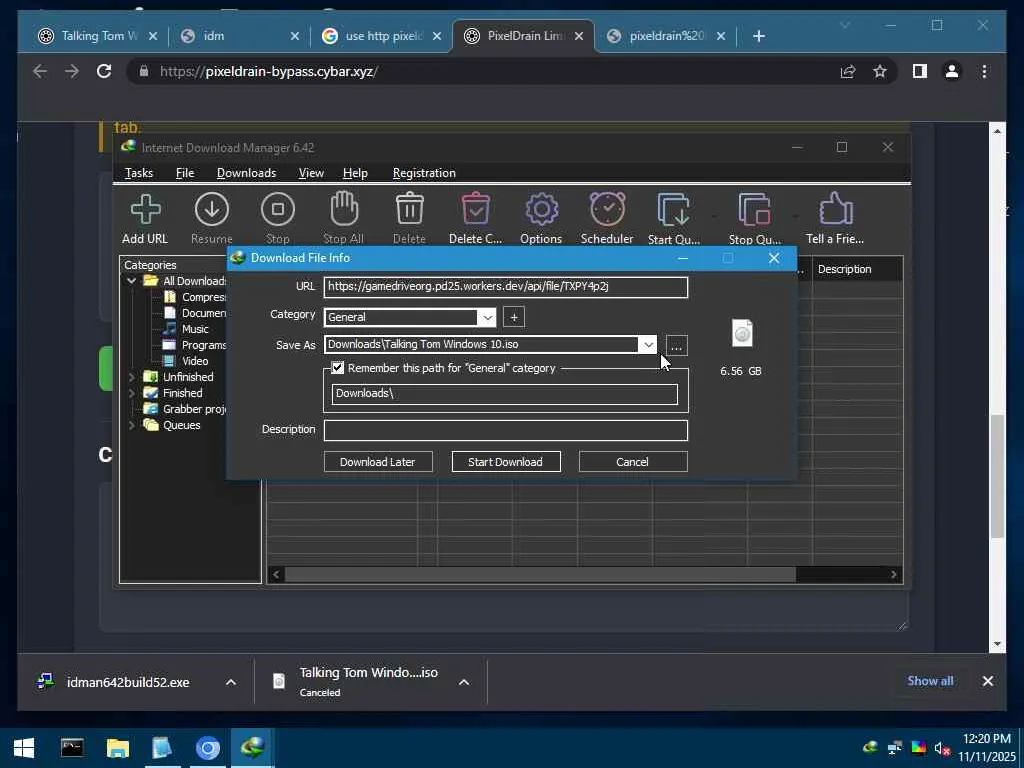Screen dimensions: 1024x768
Task: Click Show all downloads link
Action: pyautogui.click(x=930, y=680)
